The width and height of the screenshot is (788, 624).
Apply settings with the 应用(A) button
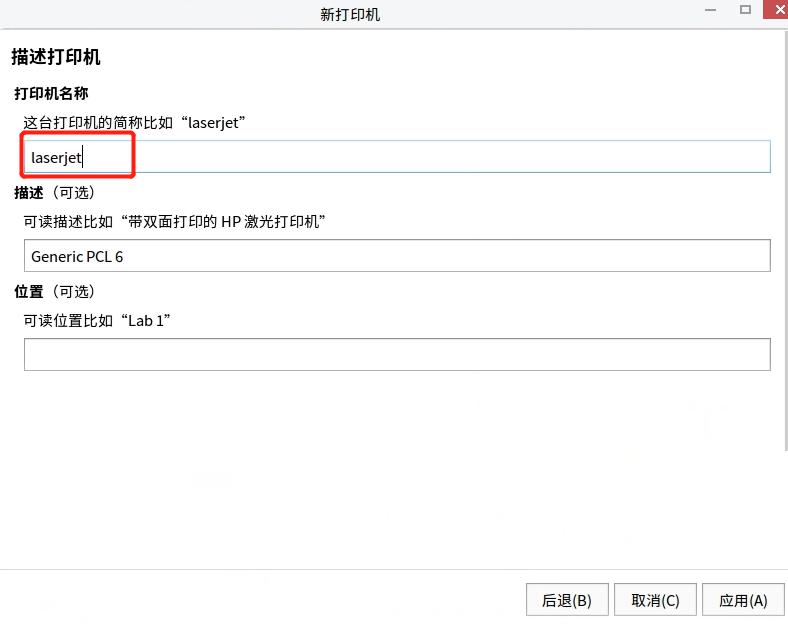[x=743, y=600]
